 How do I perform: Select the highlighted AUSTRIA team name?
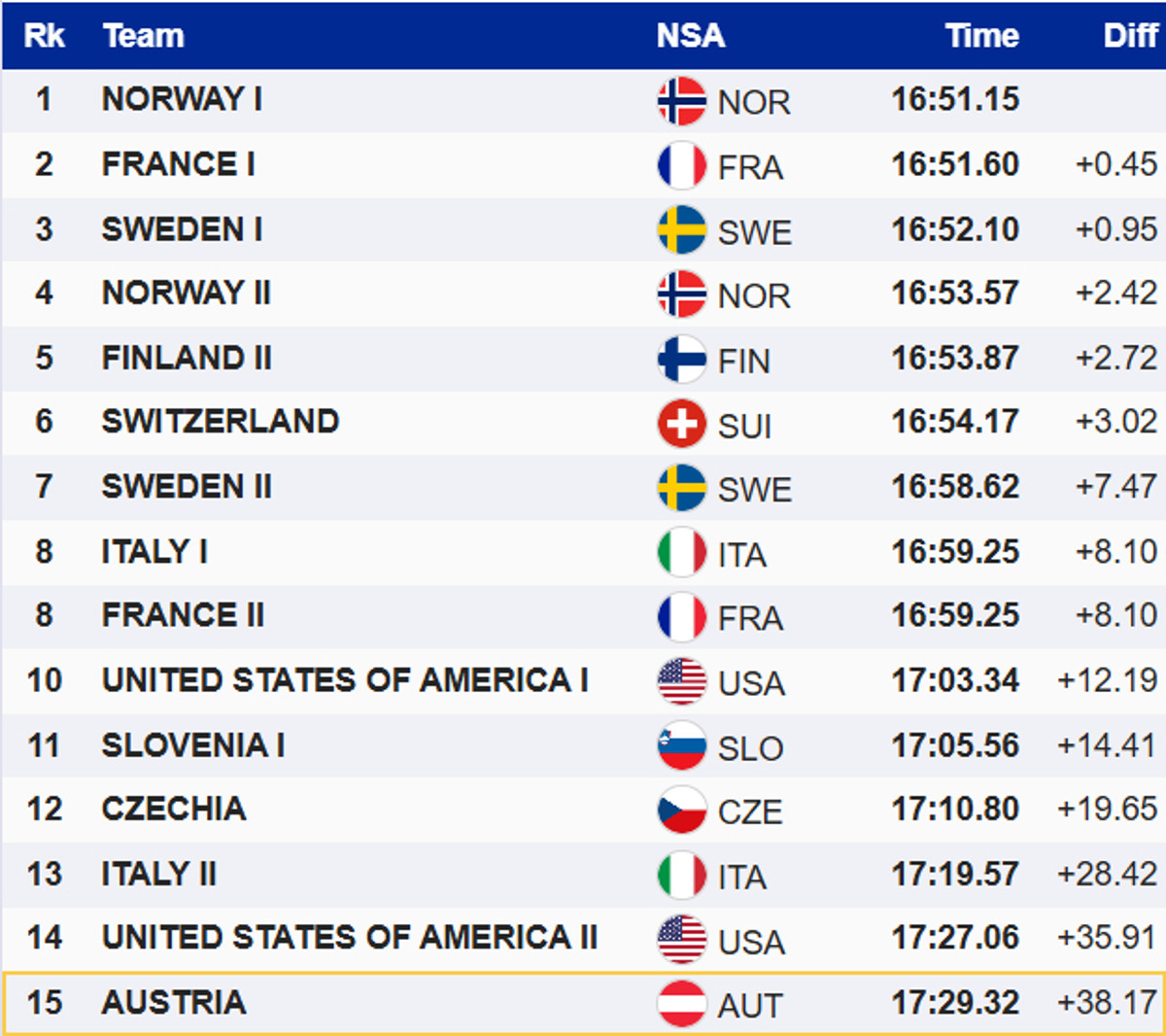[174, 1002]
